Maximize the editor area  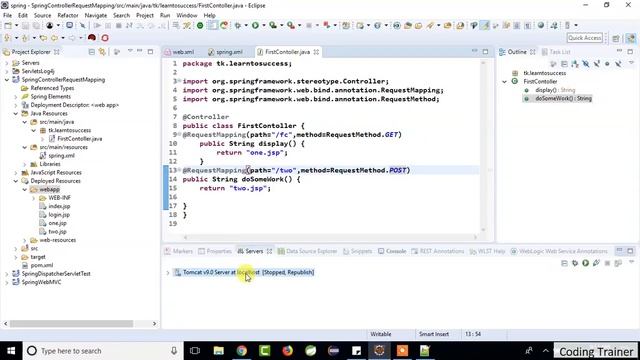pos(485,51)
